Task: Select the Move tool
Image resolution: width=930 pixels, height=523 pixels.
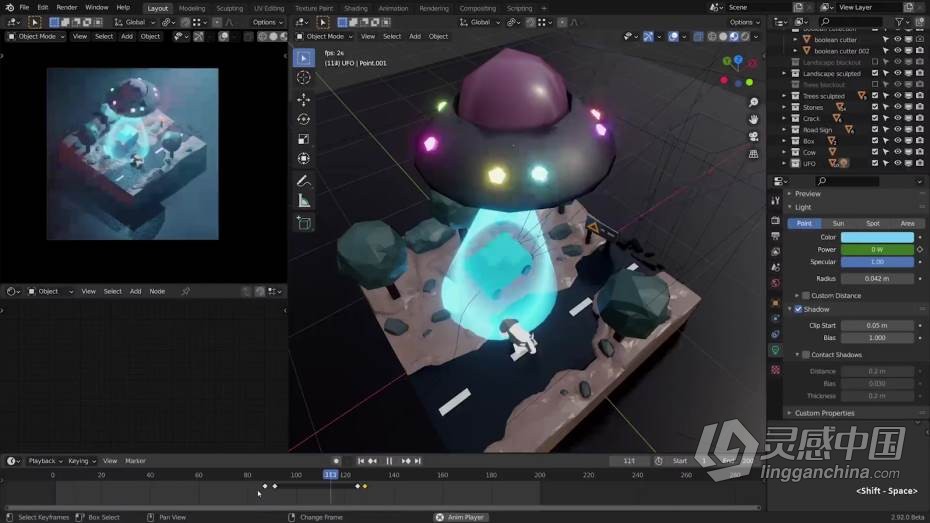Action: (304, 99)
